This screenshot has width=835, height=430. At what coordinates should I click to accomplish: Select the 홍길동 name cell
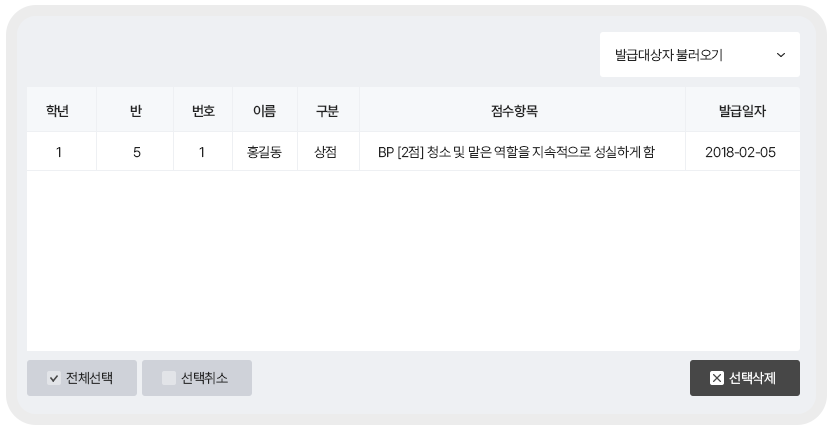(265, 152)
